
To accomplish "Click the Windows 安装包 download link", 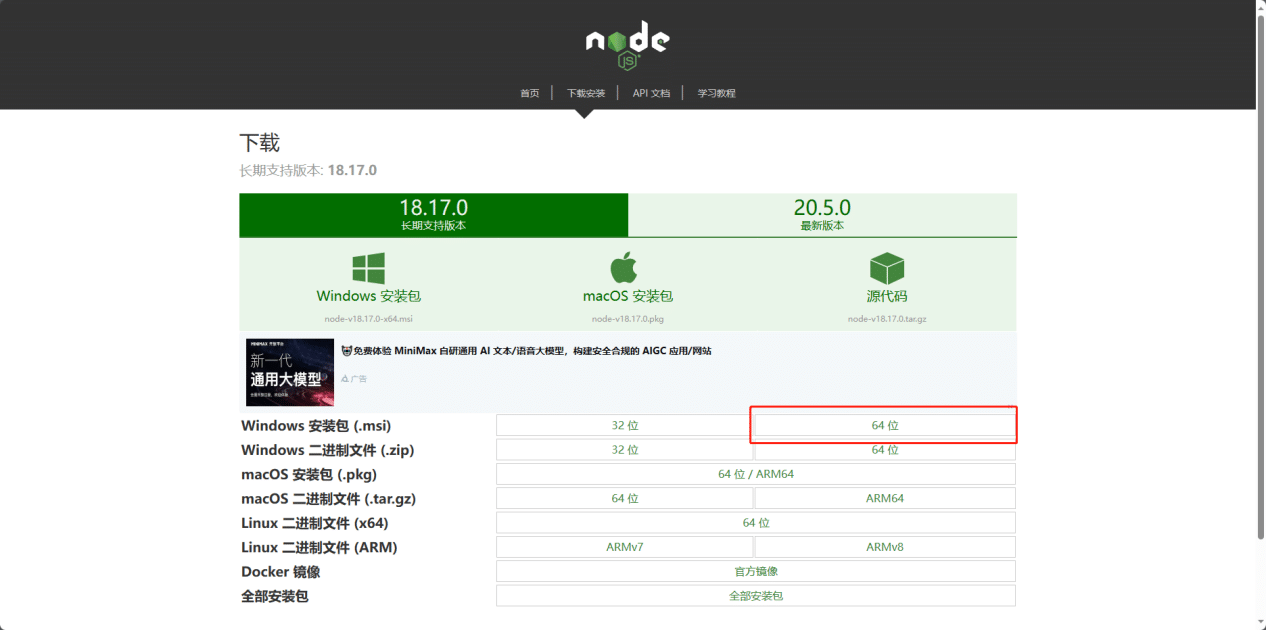I will click(368, 296).
